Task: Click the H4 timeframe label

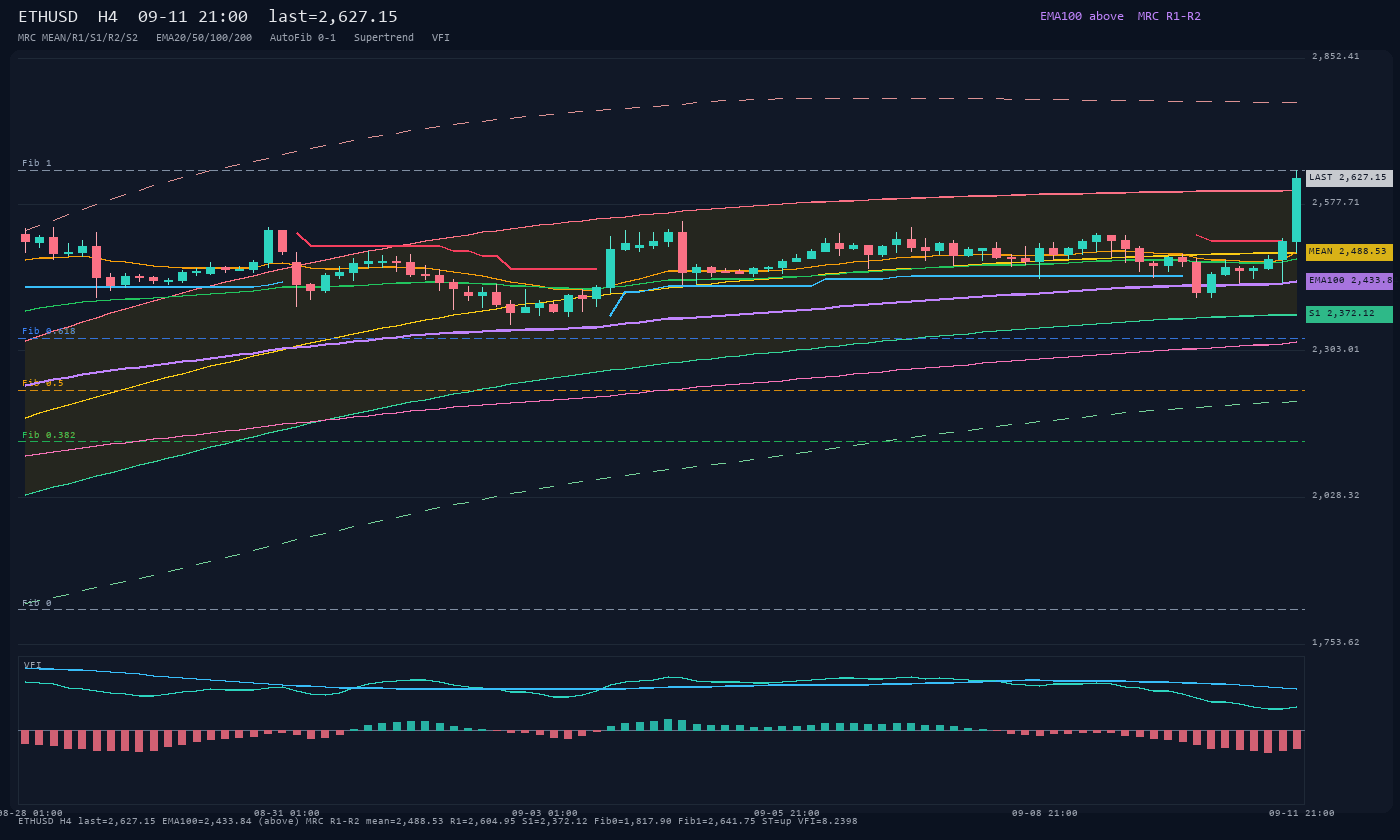Action: coord(107,17)
